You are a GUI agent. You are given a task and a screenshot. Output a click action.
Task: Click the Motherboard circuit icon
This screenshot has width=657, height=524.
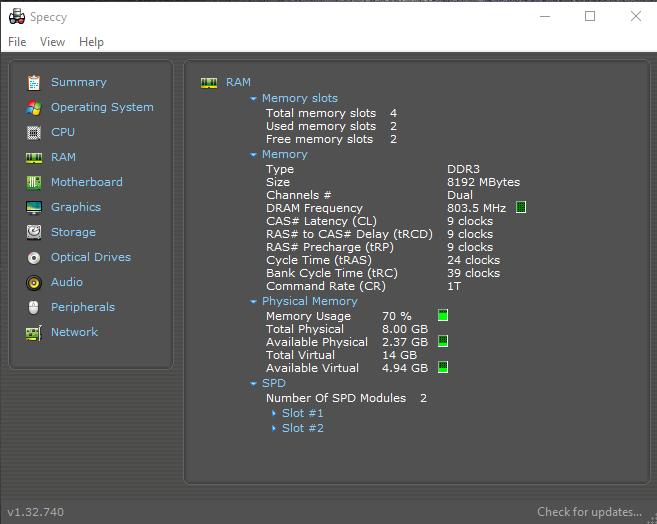[34, 183]
